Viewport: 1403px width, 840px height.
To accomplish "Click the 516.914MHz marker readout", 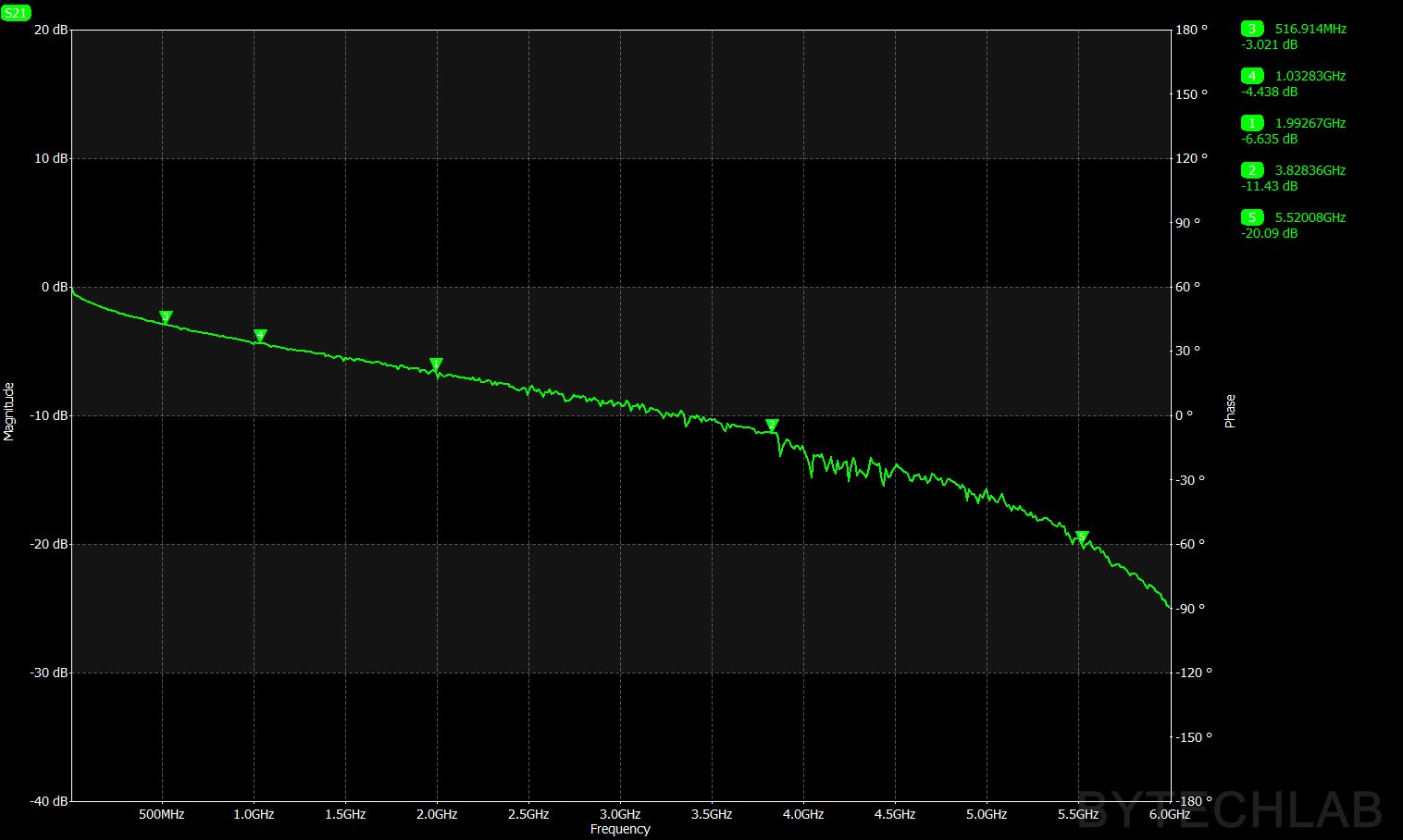I will (1310, 29).
